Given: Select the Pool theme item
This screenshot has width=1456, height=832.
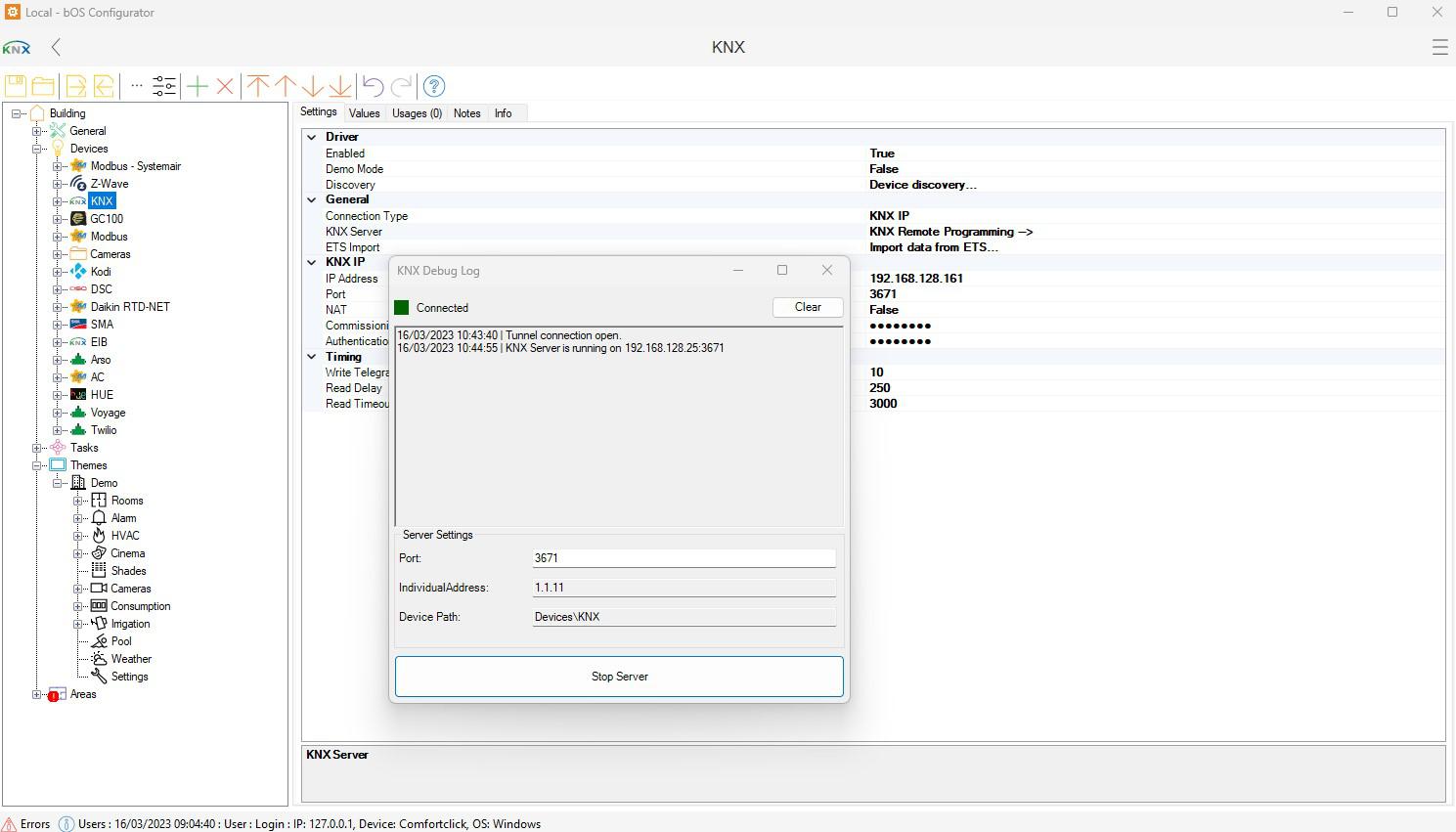Looking at the screenshot, I should click(121, 641).
